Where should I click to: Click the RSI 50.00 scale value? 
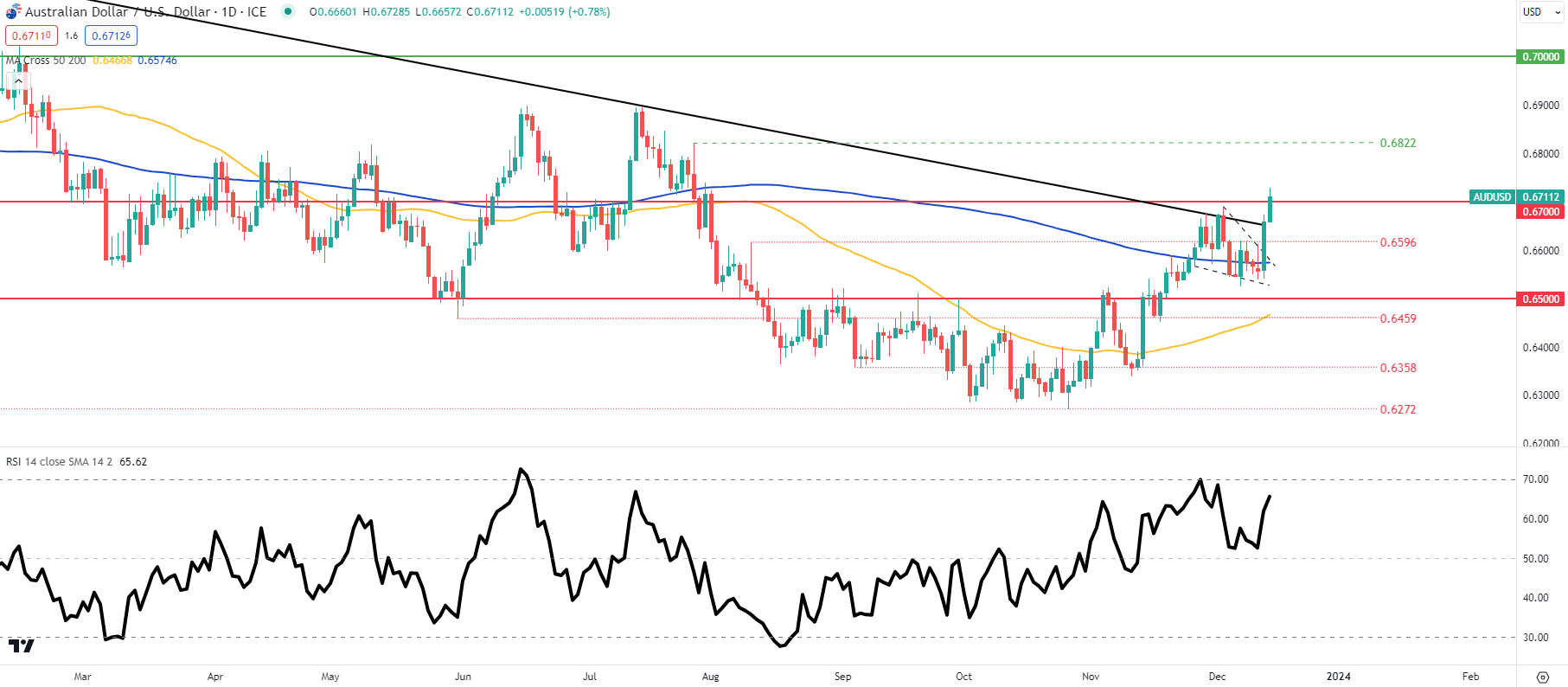pyautogui.click(x=1536, y=559)
